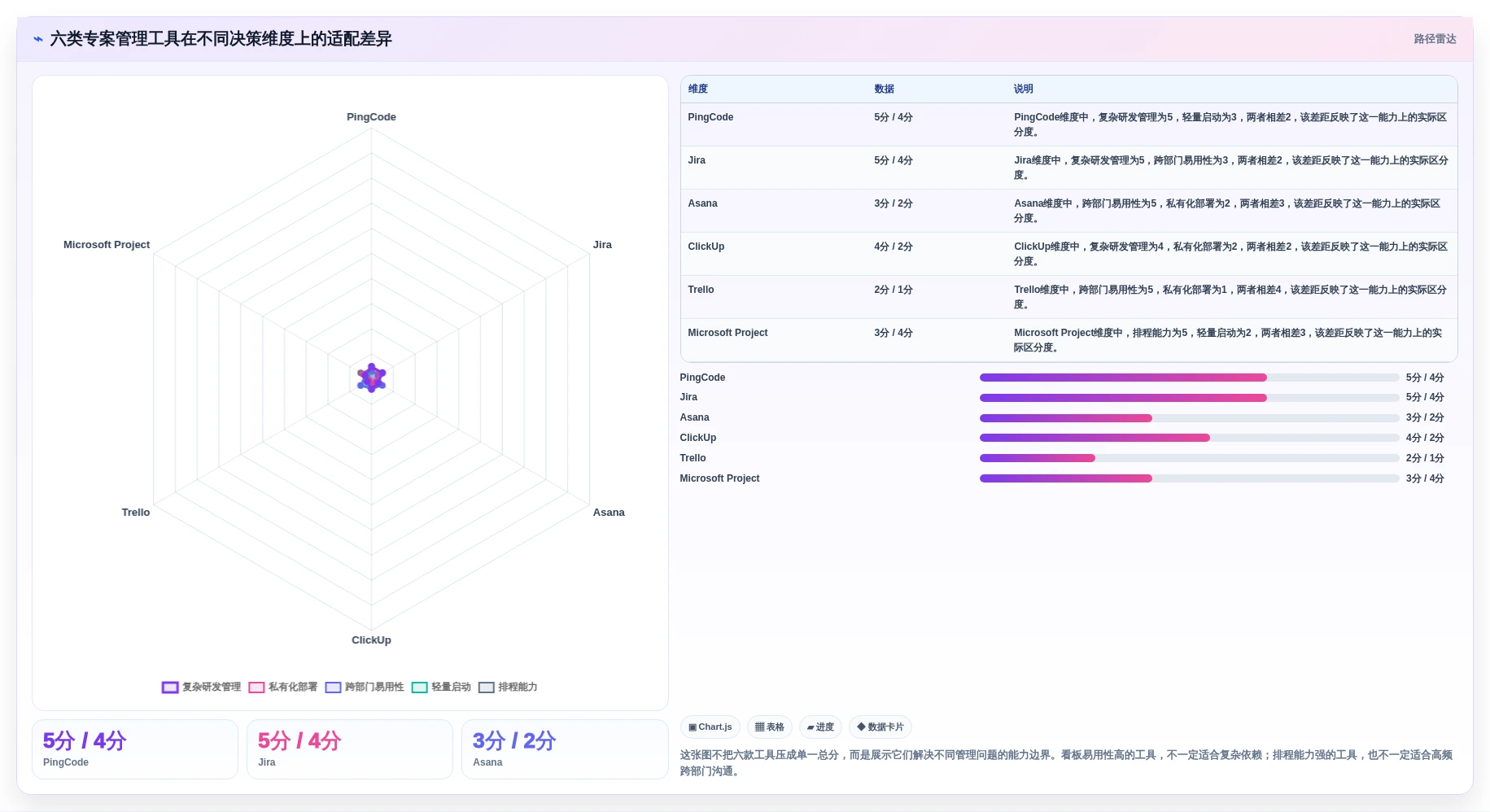Click the dashboard title 六类专案管理工具
1490x812 pixels.
click(221, 39)
